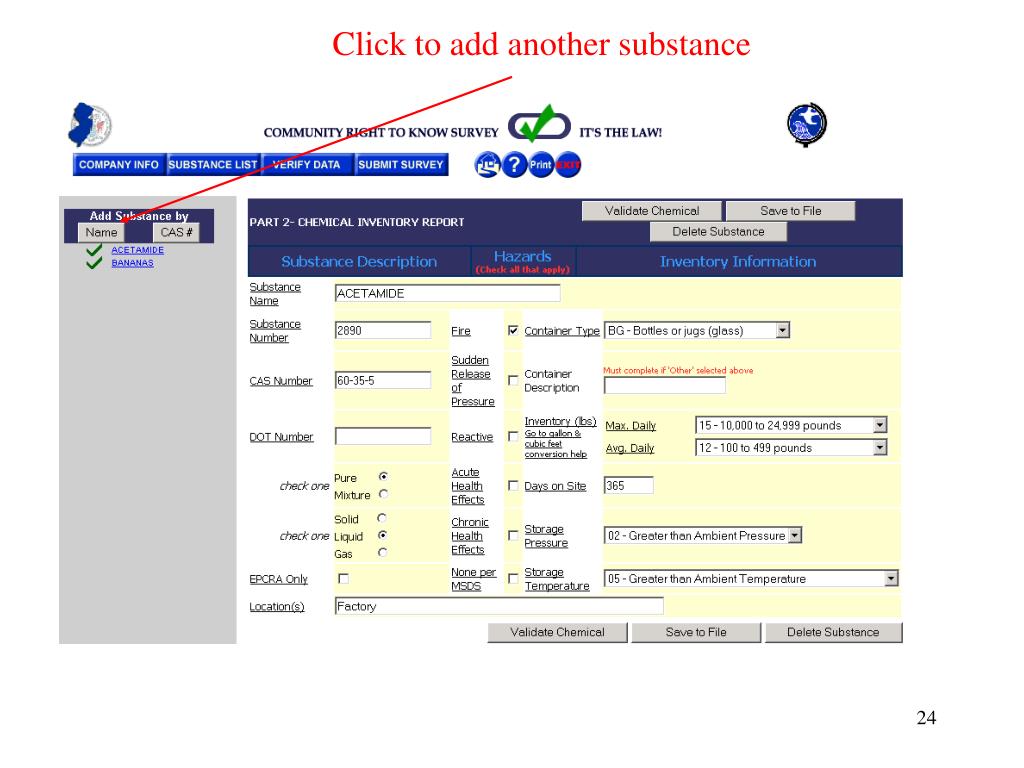Click the globe seal emblem icon
The image size is (1024, 768).
[807, 124]
